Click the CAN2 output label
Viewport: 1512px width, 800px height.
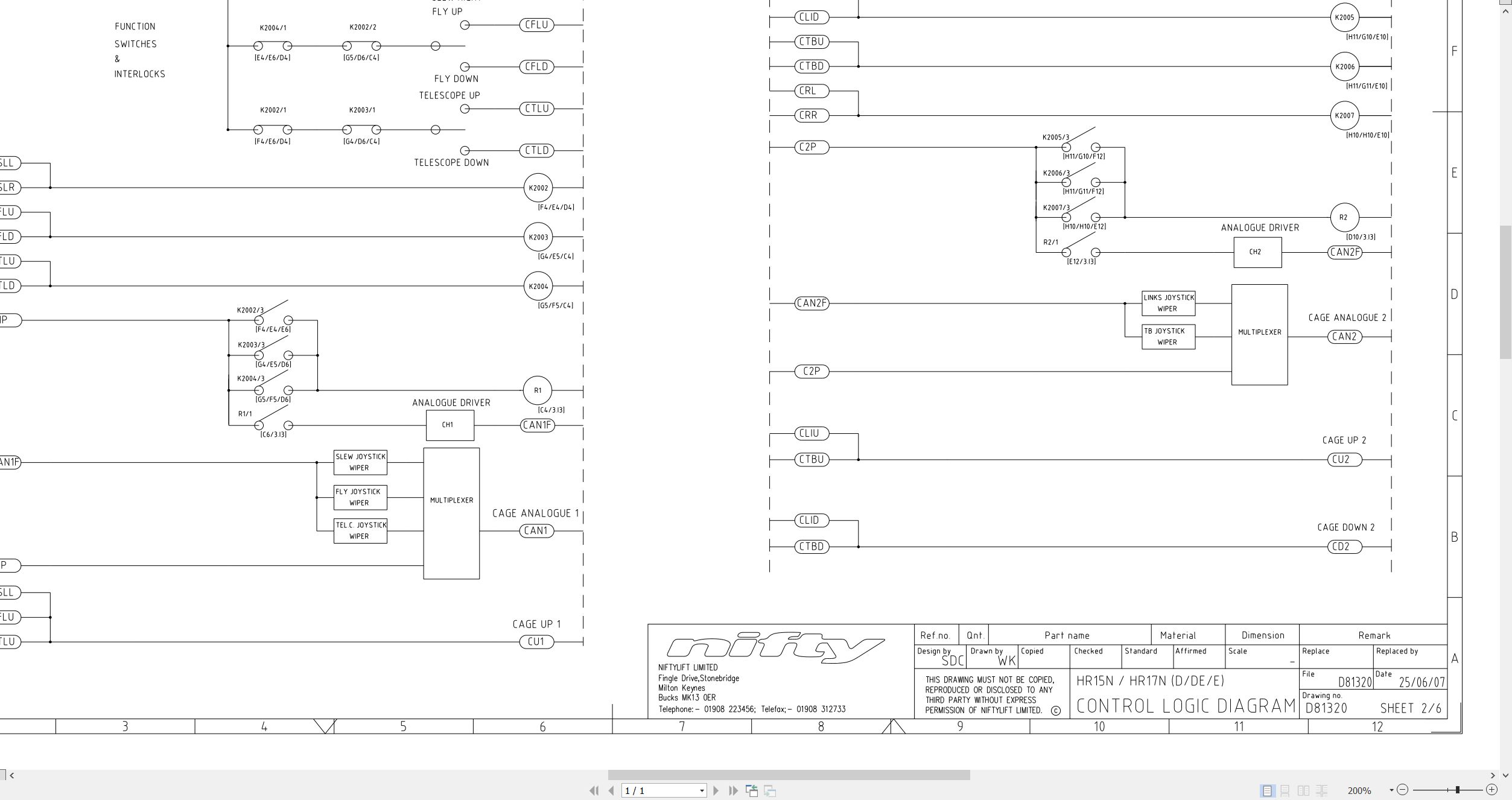coord(1344,337)
